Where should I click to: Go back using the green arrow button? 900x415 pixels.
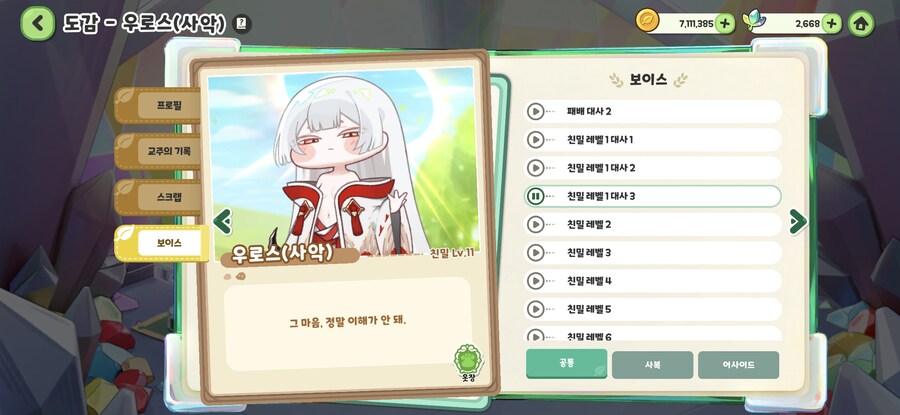(x=37, y=23)
